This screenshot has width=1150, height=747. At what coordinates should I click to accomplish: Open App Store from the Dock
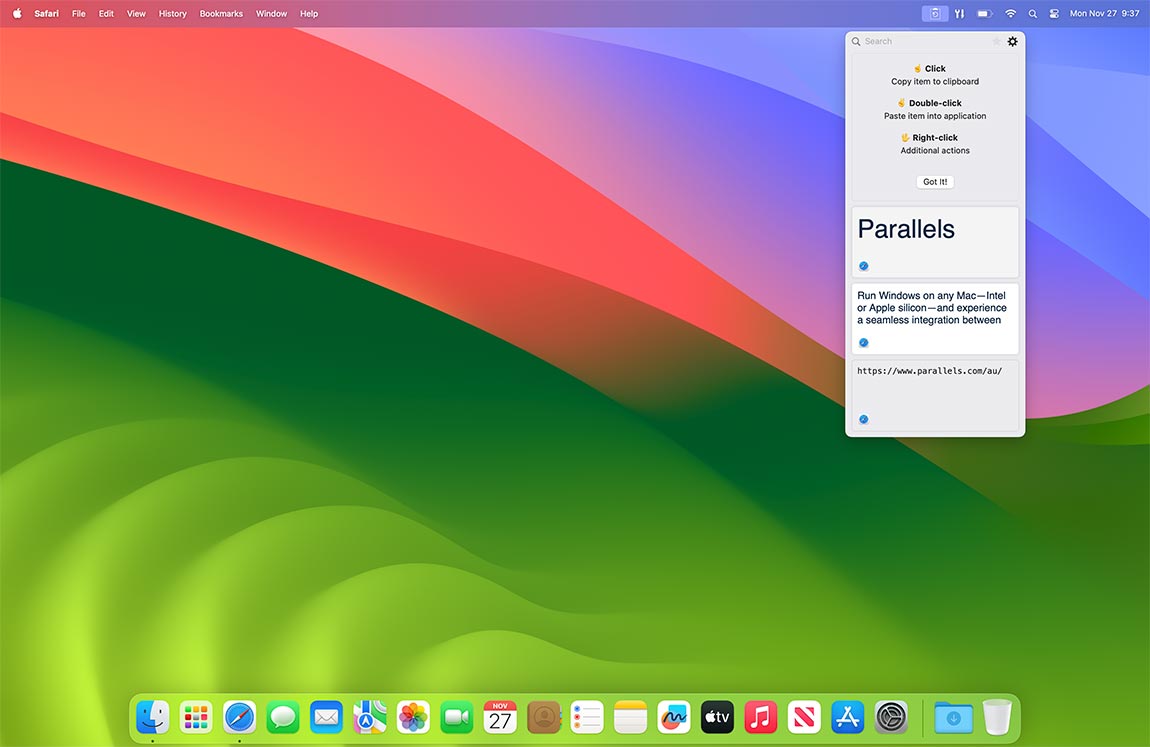(x=847, y=717)
